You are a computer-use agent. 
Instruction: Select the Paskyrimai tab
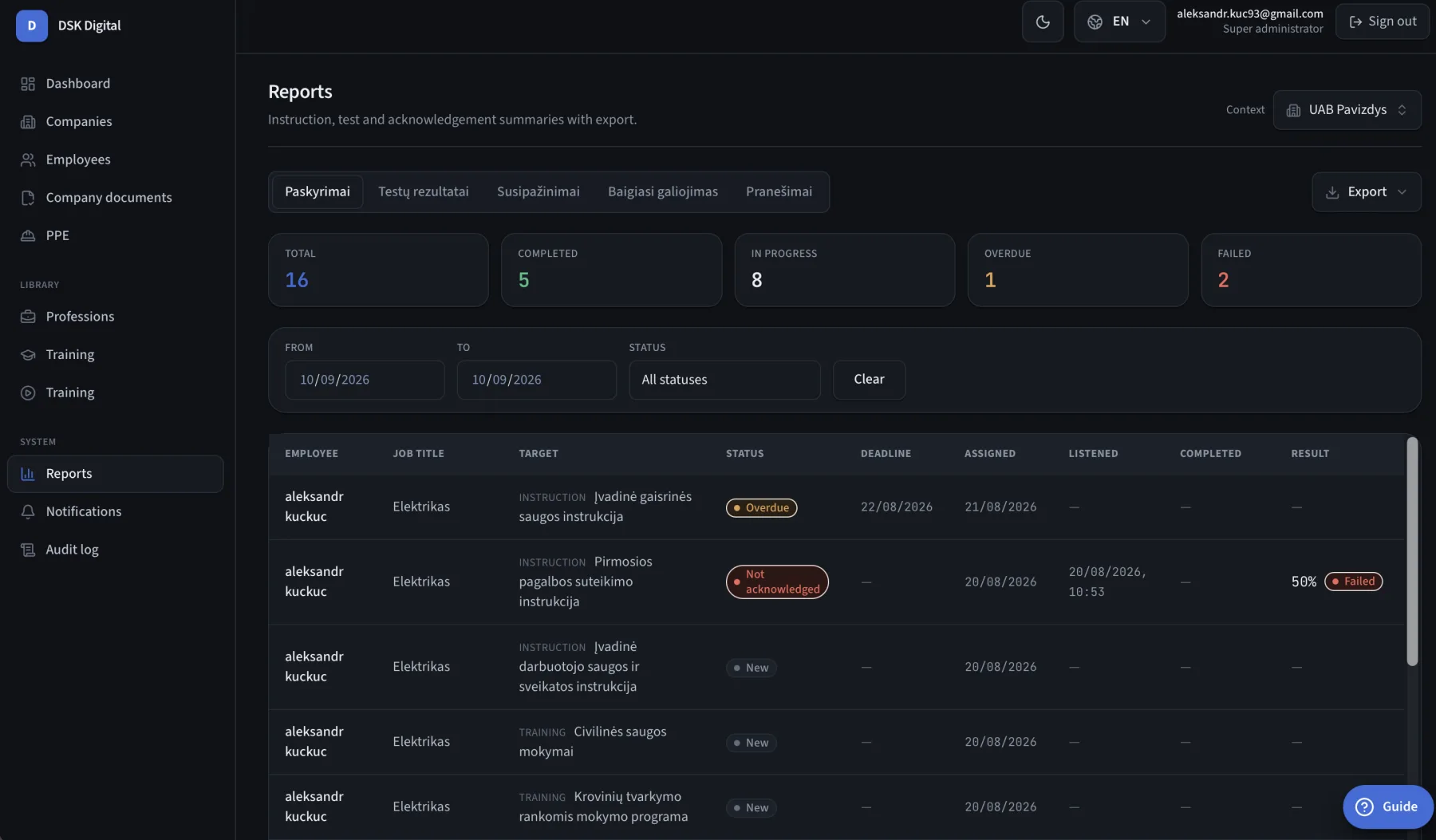[x=318, y=192]
